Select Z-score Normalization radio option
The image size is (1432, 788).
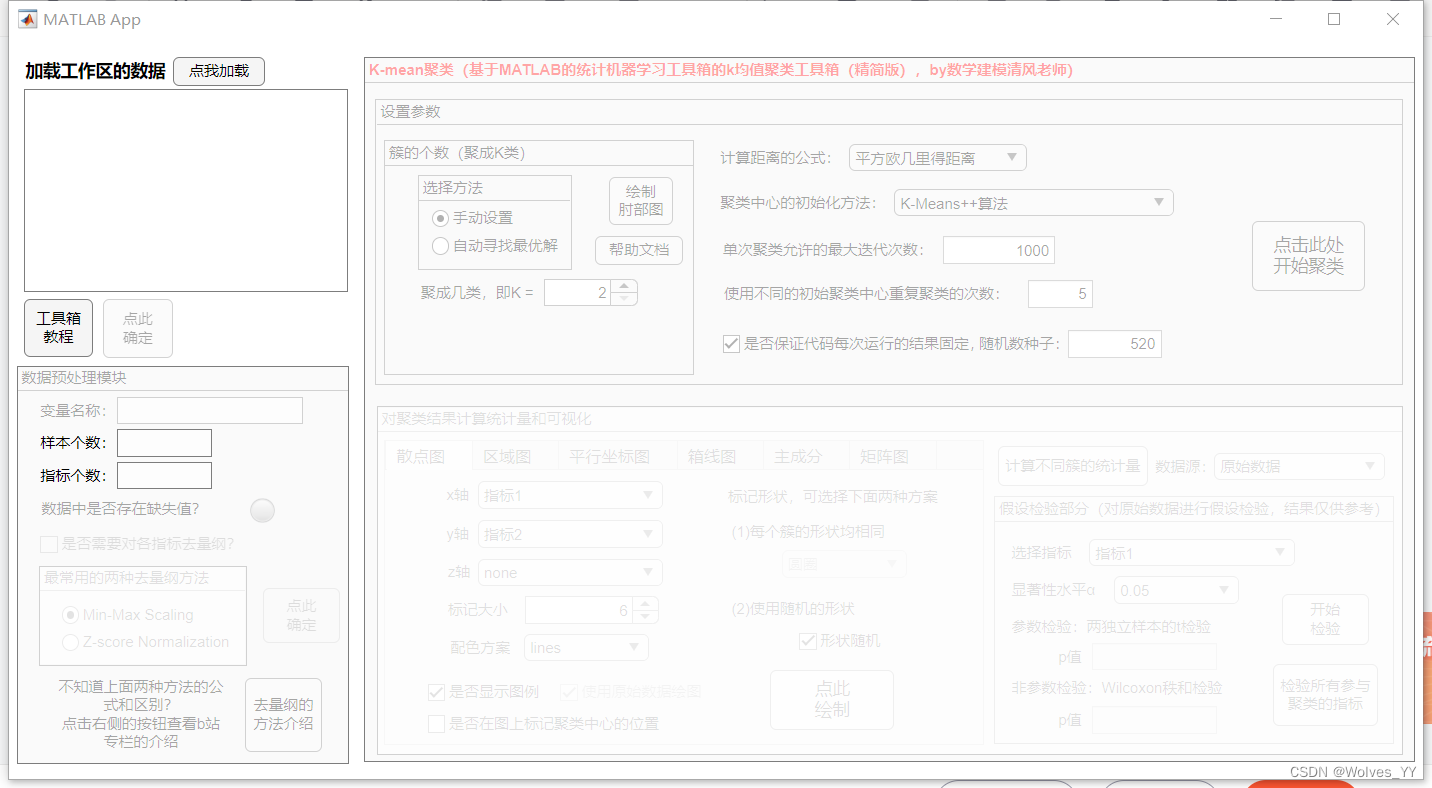[x=70, y=642]
